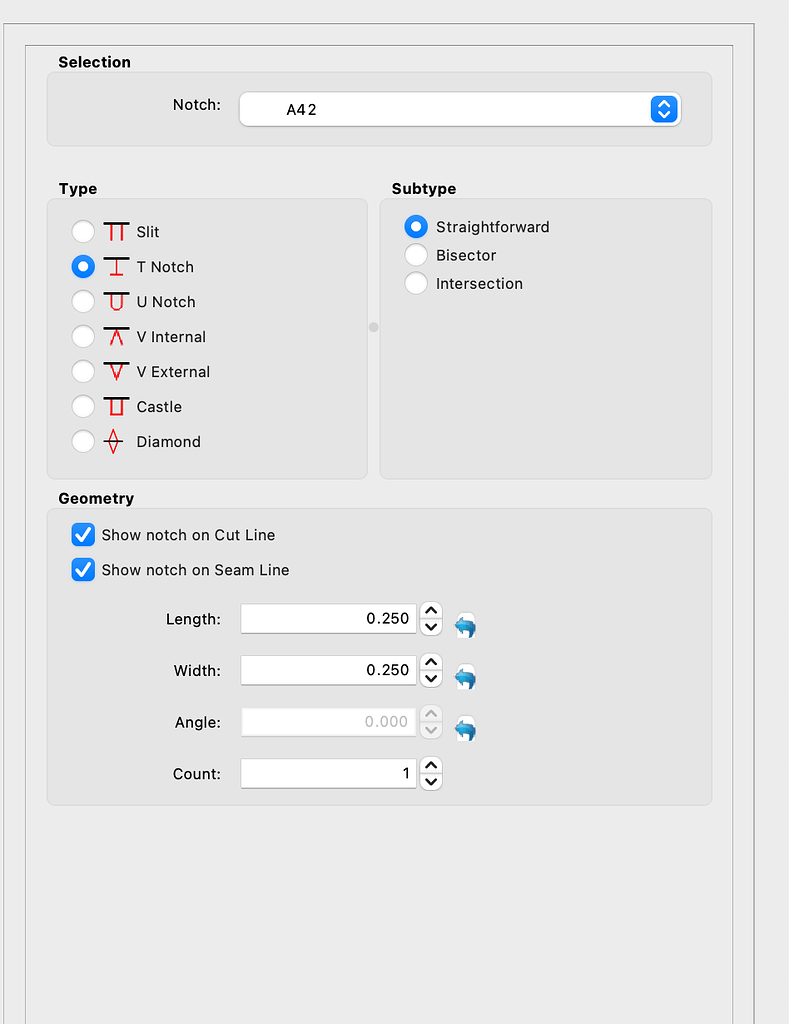The height and width of the screenshot is (1024, 789).
Task: Decrease the Length value with down arrow
Action: 430,625
